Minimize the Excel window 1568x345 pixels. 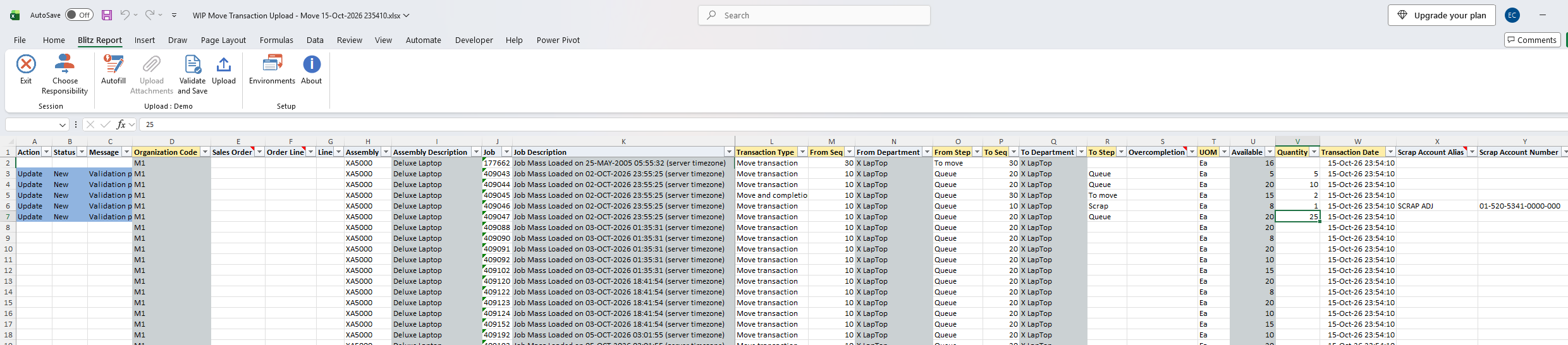coord(1543,15)
